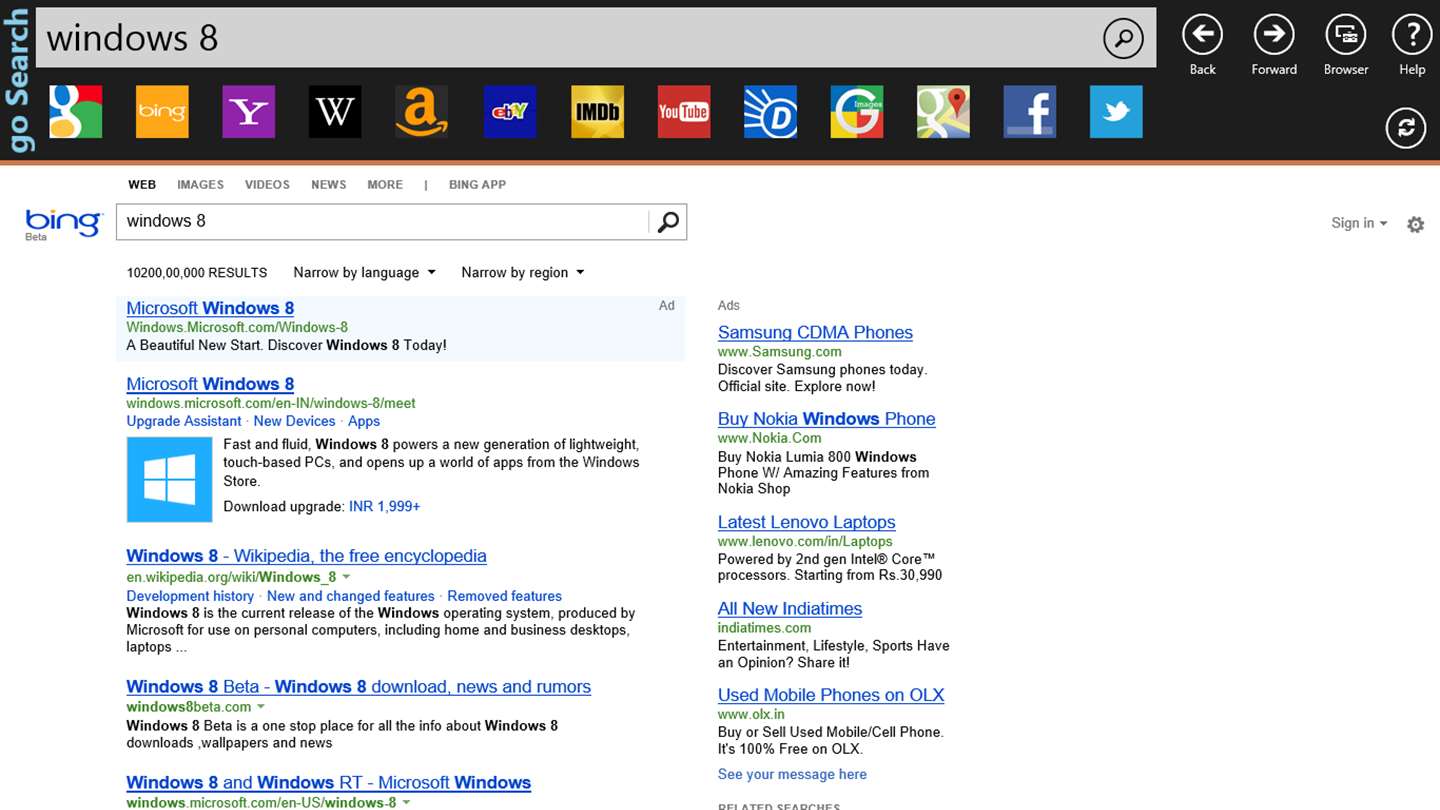Click the See your message here link
The height and width of the screenshot is (810, 1440).
tap(792, 774)
